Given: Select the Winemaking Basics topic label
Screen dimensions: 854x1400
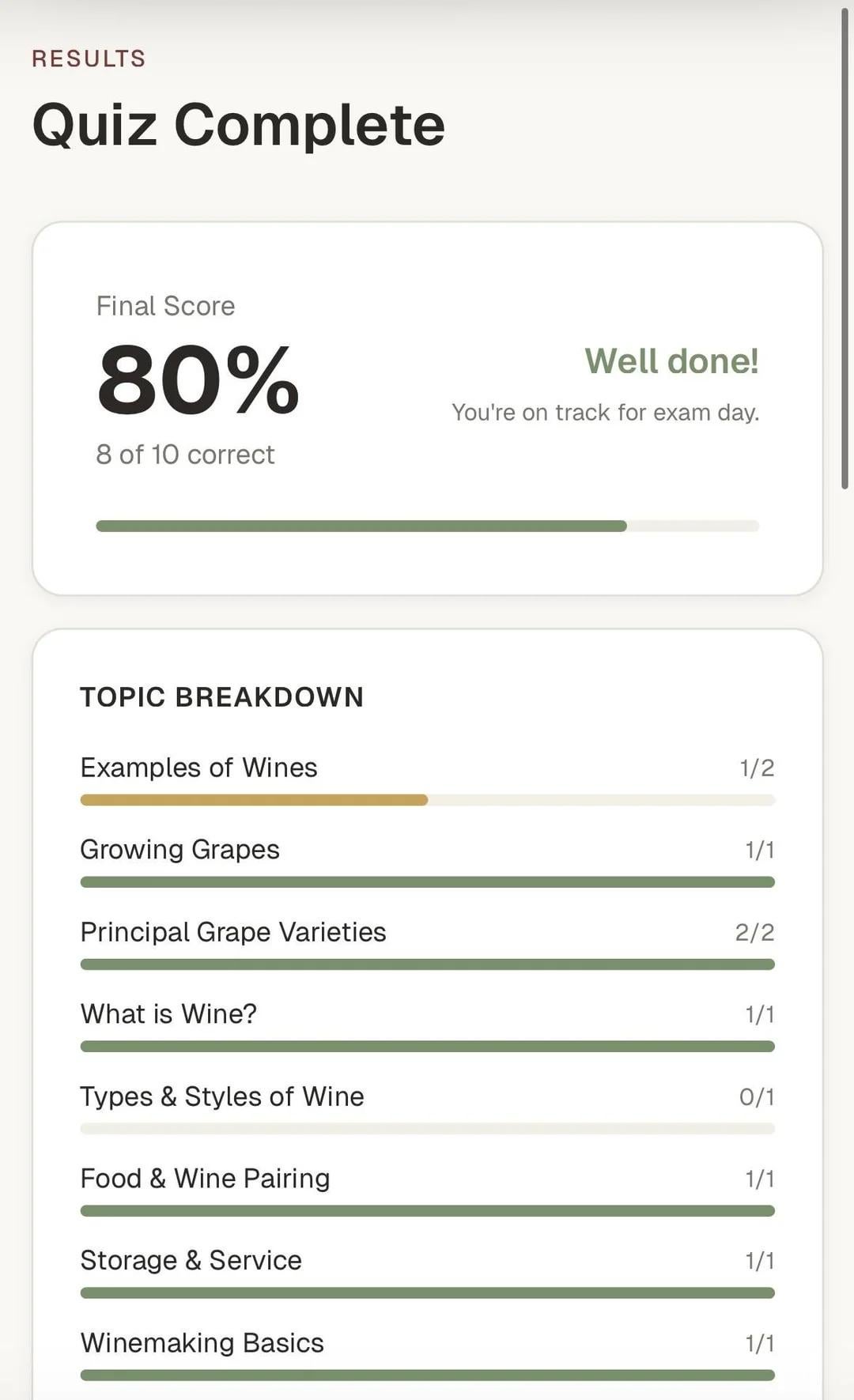Looking at the screenshot, I should [x=202, y=1343].
